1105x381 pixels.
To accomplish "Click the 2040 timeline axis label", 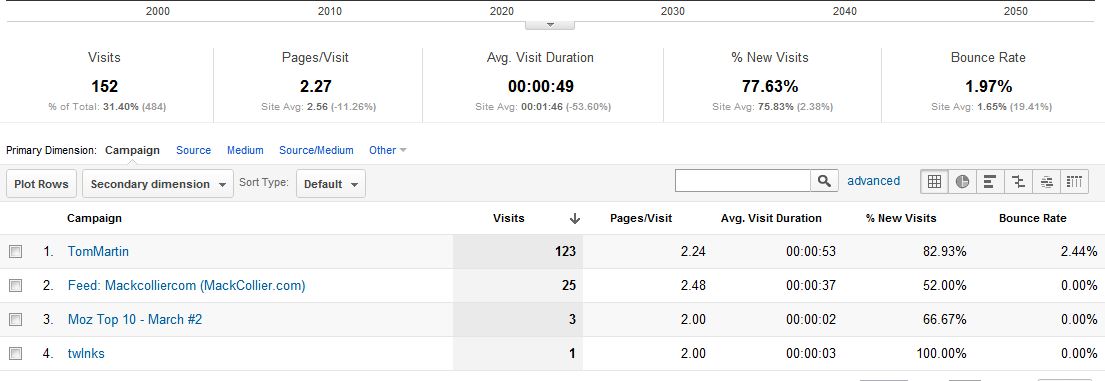I will pyautogui.click(x=844, y=11).
